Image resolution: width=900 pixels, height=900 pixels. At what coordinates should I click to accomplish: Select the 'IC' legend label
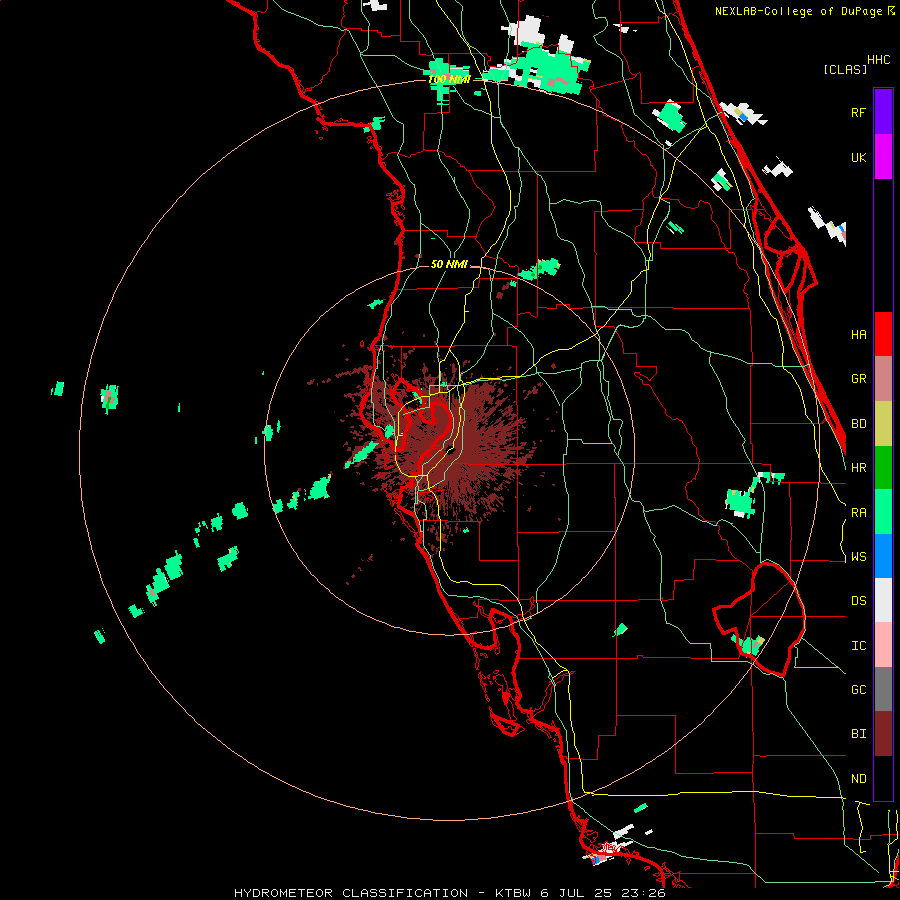(x=858, y=646)
